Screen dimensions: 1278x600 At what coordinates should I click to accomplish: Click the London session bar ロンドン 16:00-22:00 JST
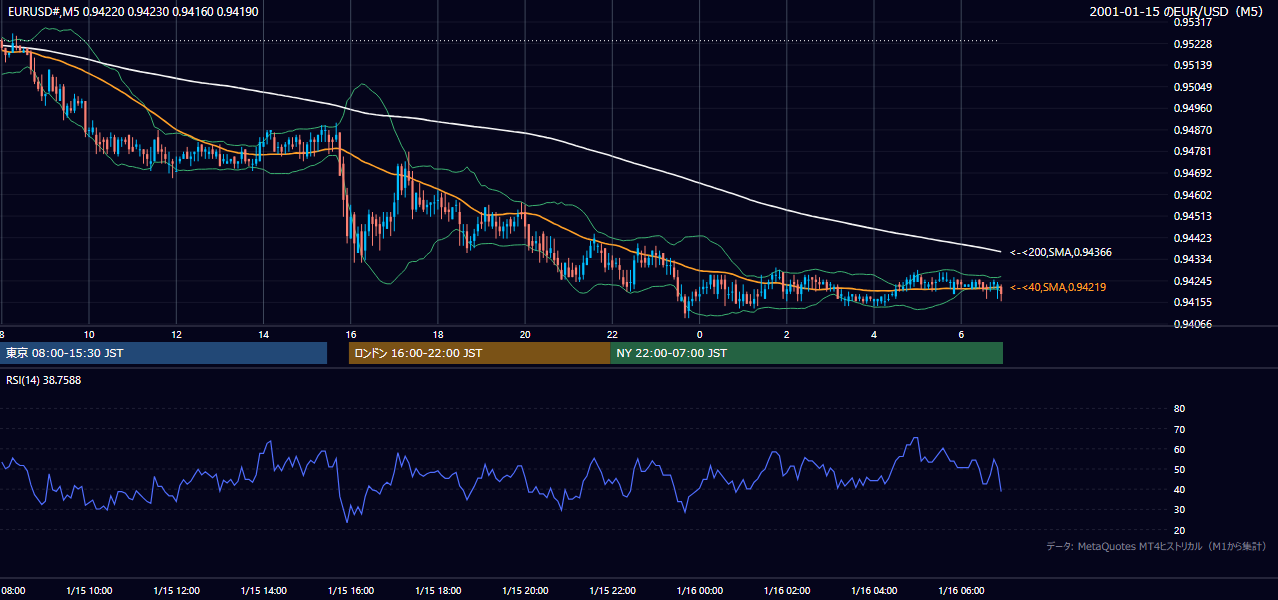[x=479, y=353]
